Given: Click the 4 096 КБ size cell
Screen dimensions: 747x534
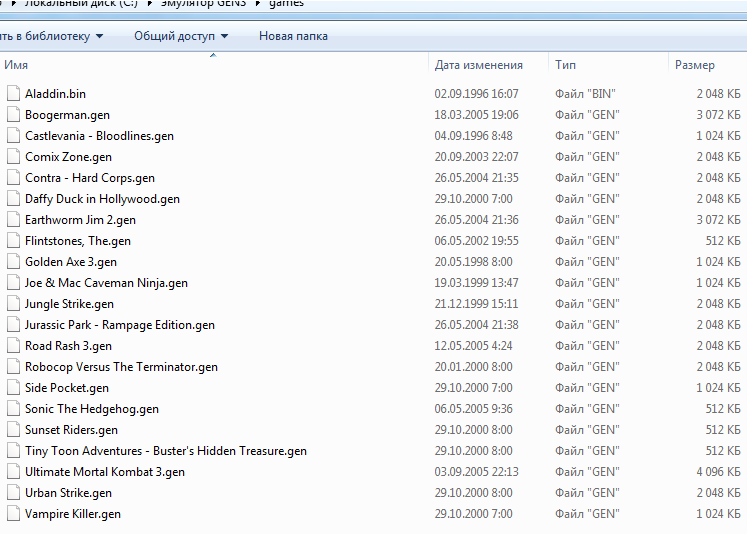Looking at the screenshot, I should pos(718,472).
